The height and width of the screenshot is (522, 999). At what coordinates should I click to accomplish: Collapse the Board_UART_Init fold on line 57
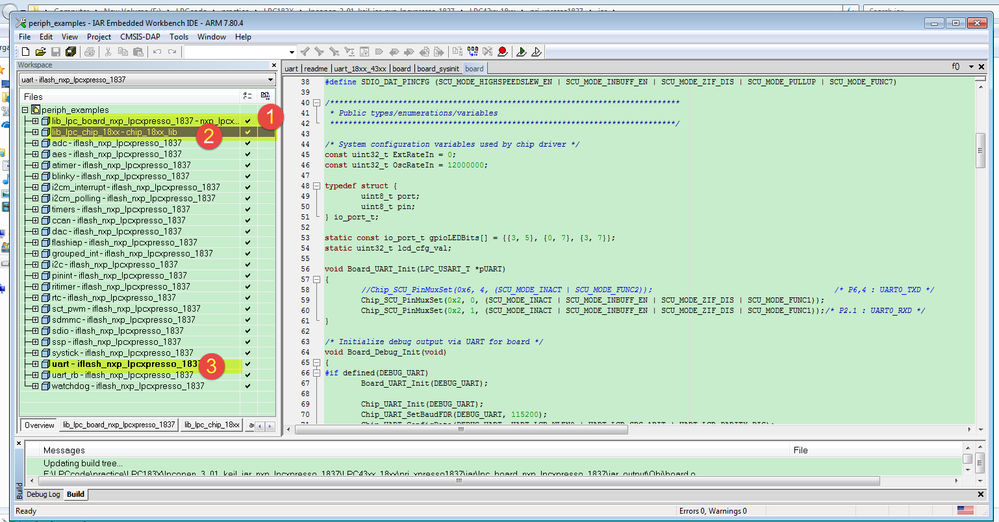[316, 279]
